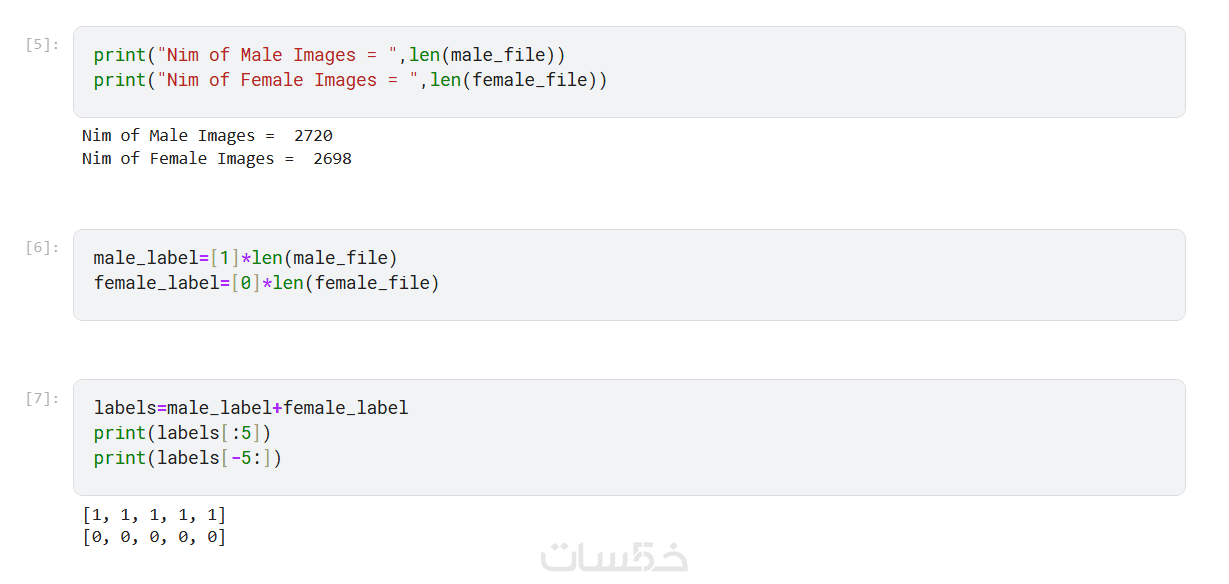1229x584 pixels.
Task: Click the print(labels[:5]) code line
Action: pos(183,433)
